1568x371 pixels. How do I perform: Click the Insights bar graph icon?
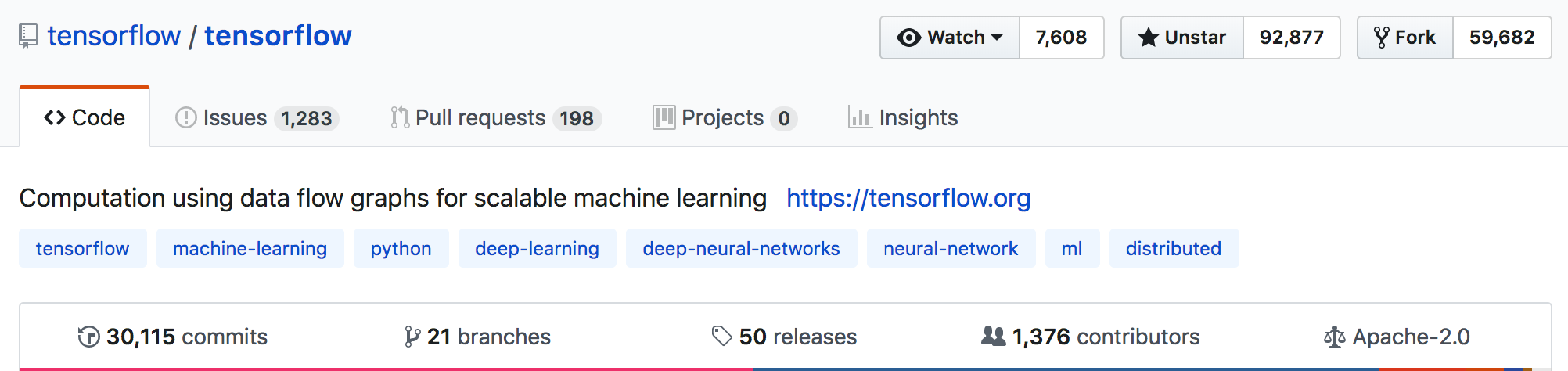pyautogui.click(x=860, y=117)
